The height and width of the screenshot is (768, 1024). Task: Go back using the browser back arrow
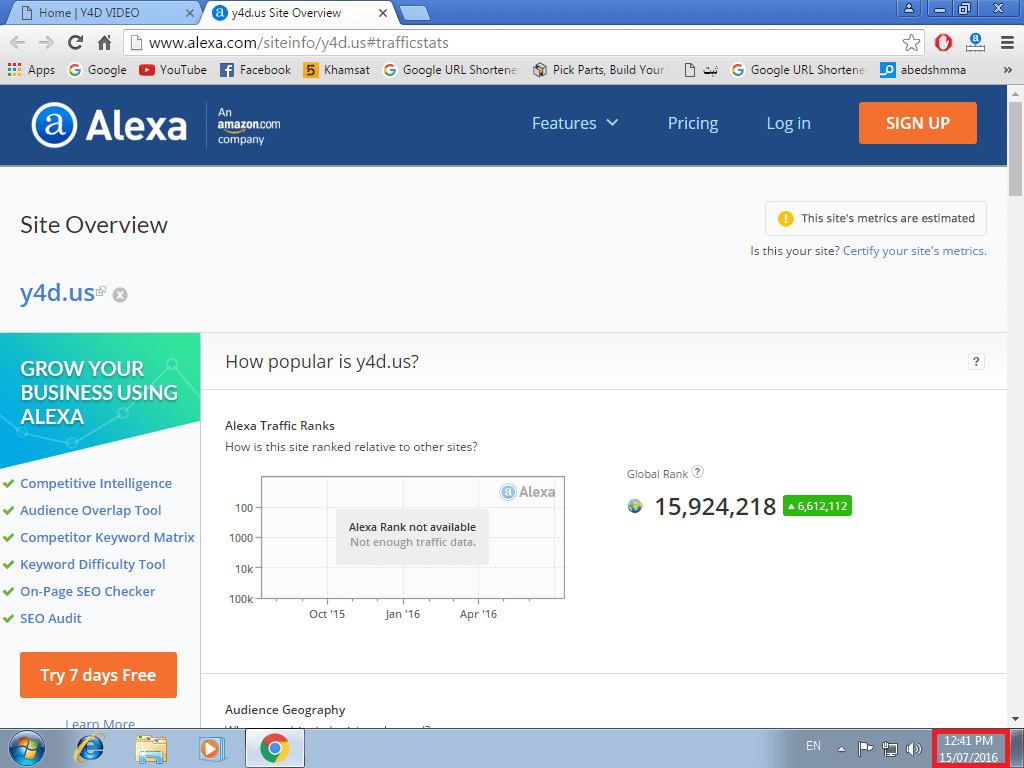point(18,43)
